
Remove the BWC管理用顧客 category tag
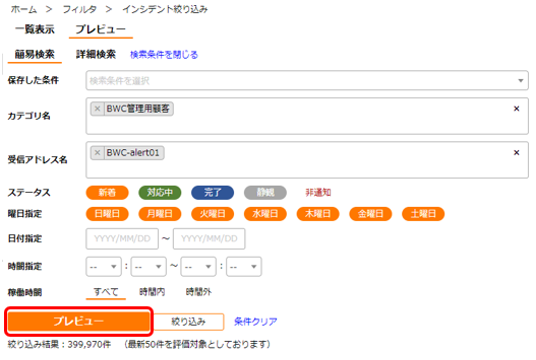point(97,109)
